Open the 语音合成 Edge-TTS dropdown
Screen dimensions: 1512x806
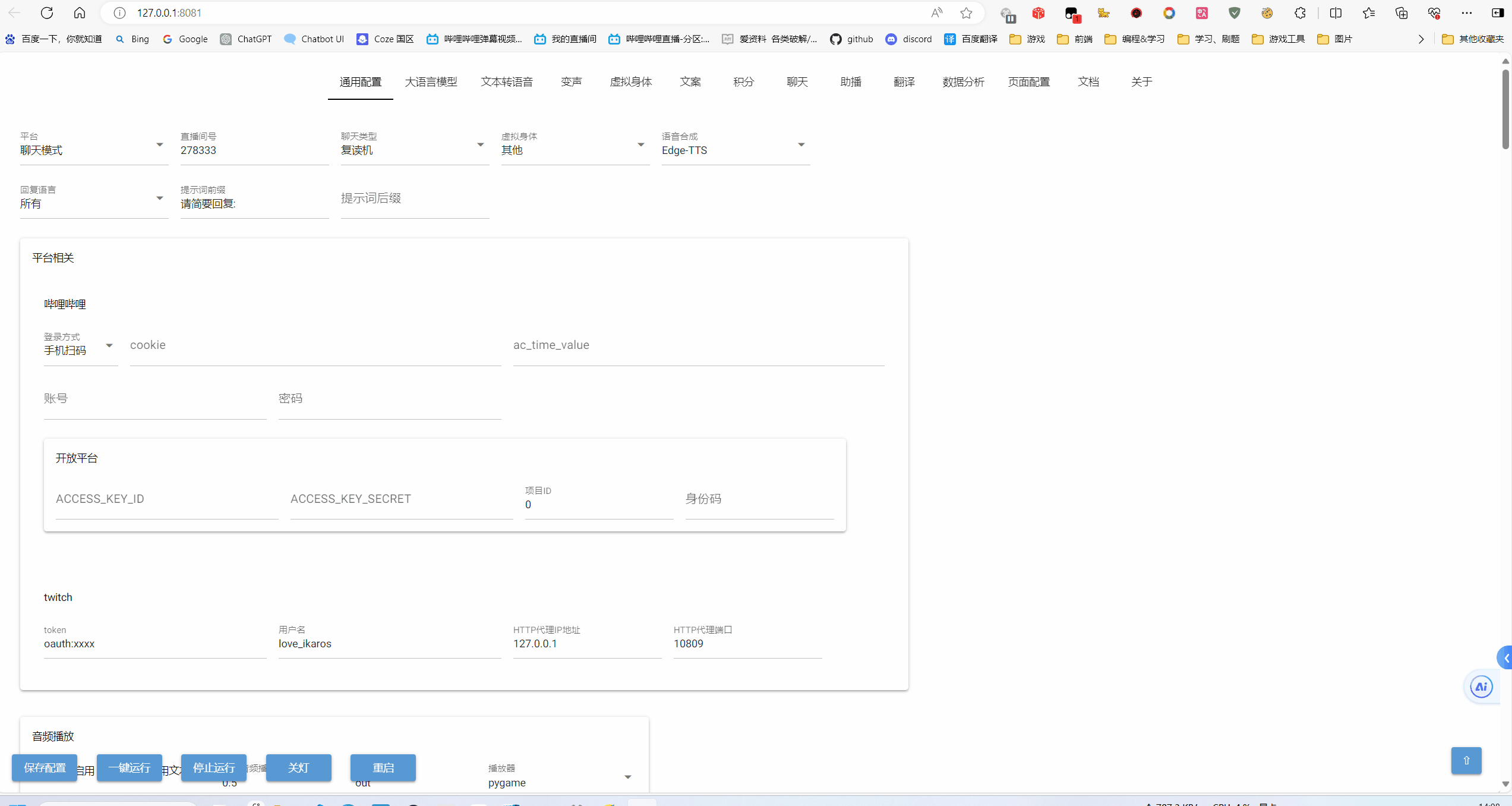coord(735,150)
